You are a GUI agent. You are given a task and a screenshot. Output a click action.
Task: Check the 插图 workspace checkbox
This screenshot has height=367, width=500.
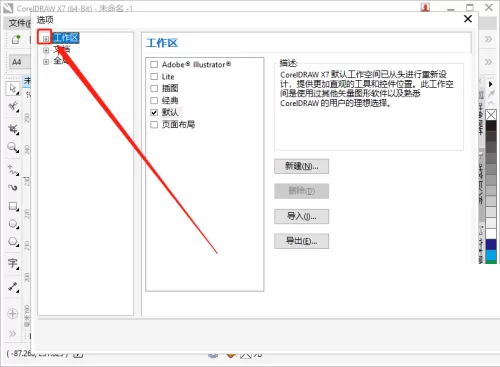tap(154, 88)
